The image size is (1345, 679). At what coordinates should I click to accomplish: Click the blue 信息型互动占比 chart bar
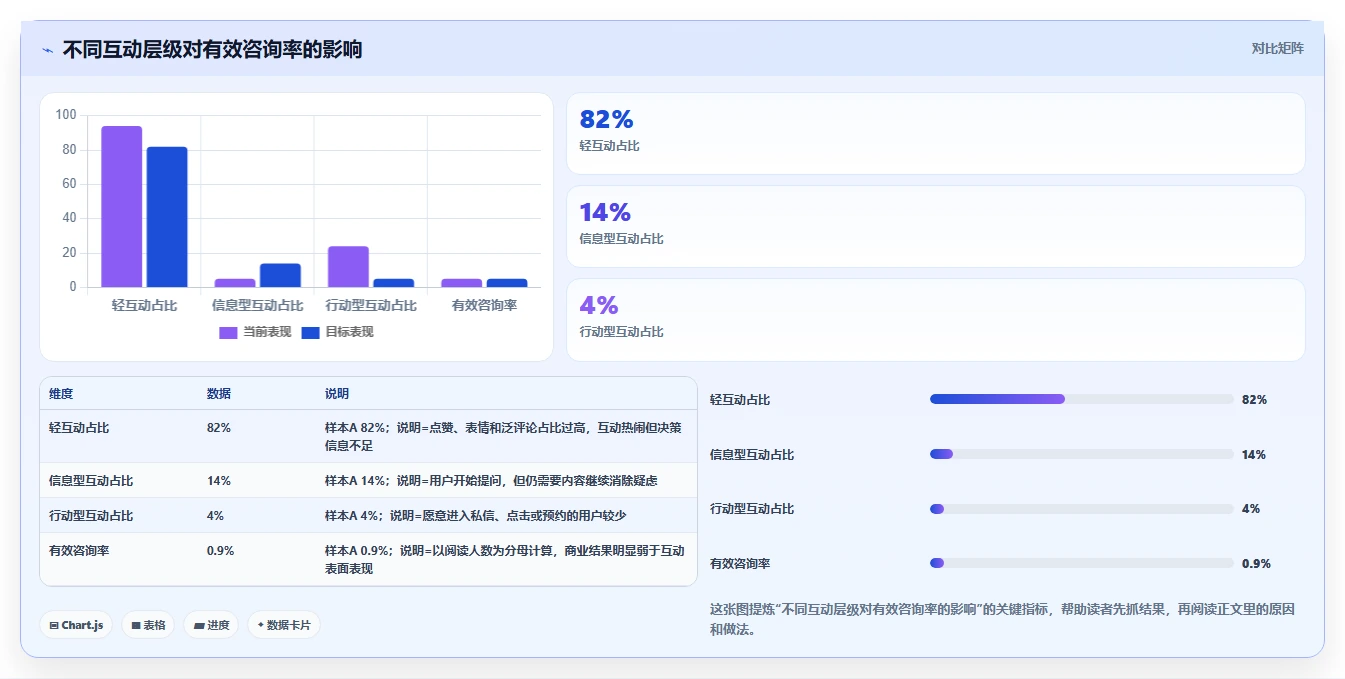280,276
